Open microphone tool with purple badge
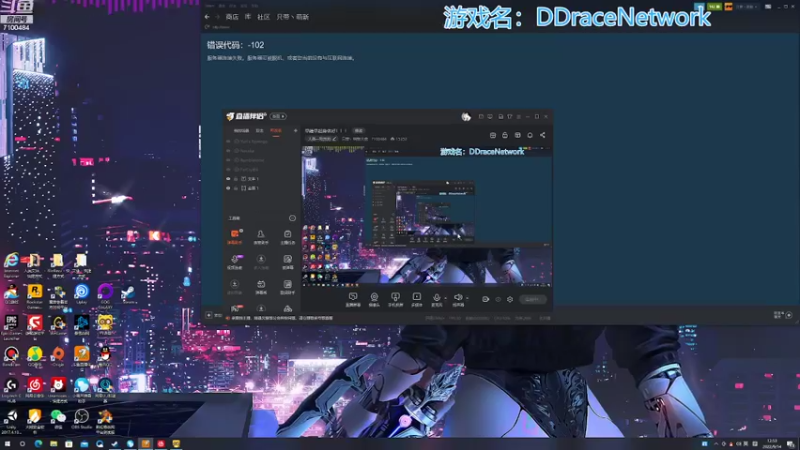 point(235,262)
